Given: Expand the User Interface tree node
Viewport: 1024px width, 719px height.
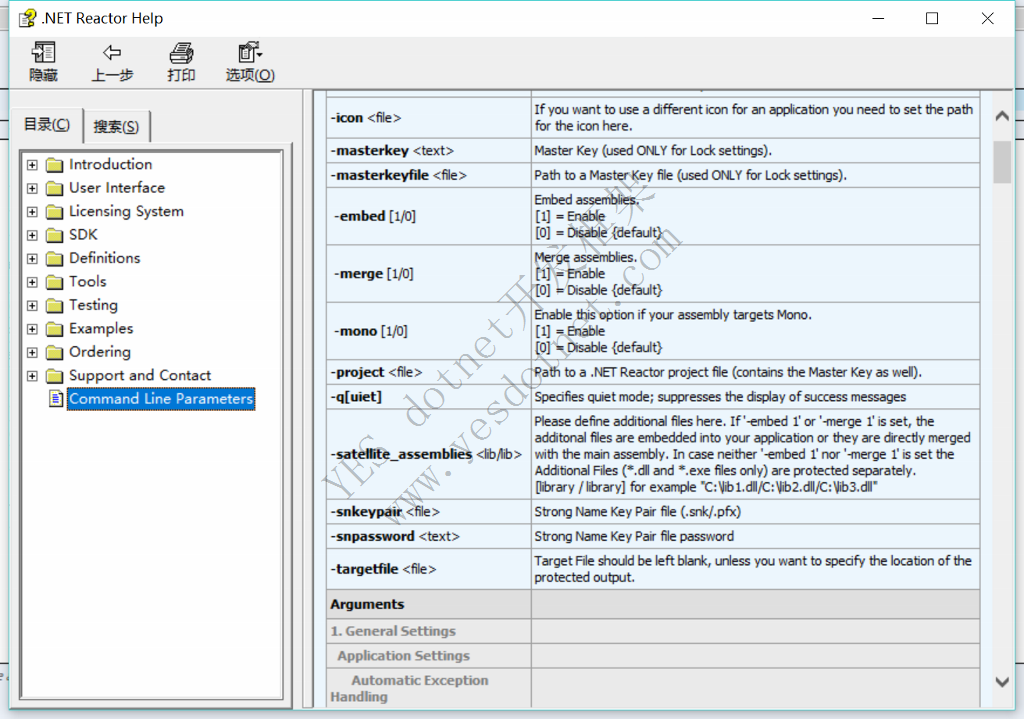Looking at the screenshot, I should click(x=32, y=189).
